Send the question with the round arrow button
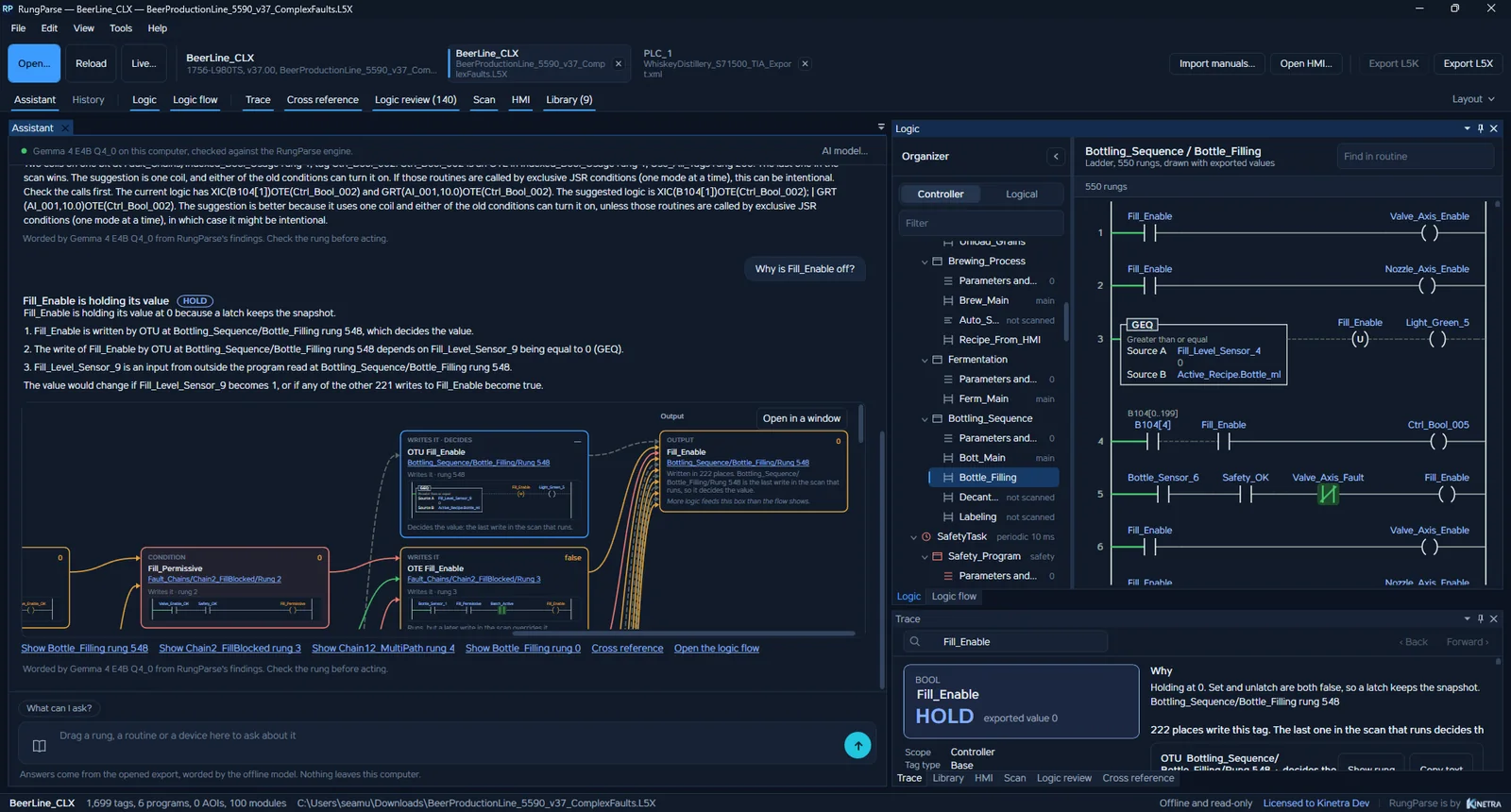 pyautogui.click(x=857, y=745)
